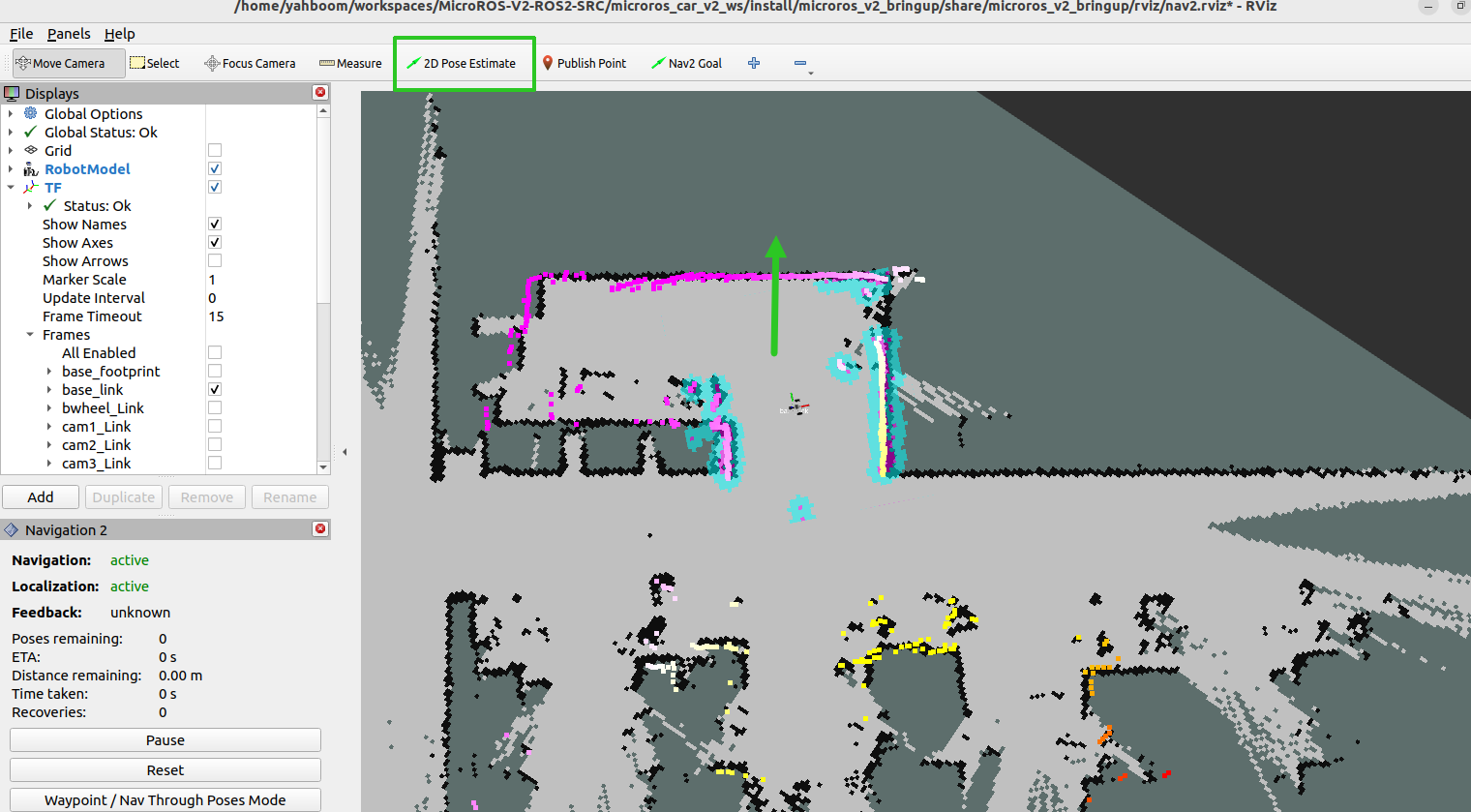Reset navigation with Reset button
This screenshot has height=812, width=1471.
165,769
